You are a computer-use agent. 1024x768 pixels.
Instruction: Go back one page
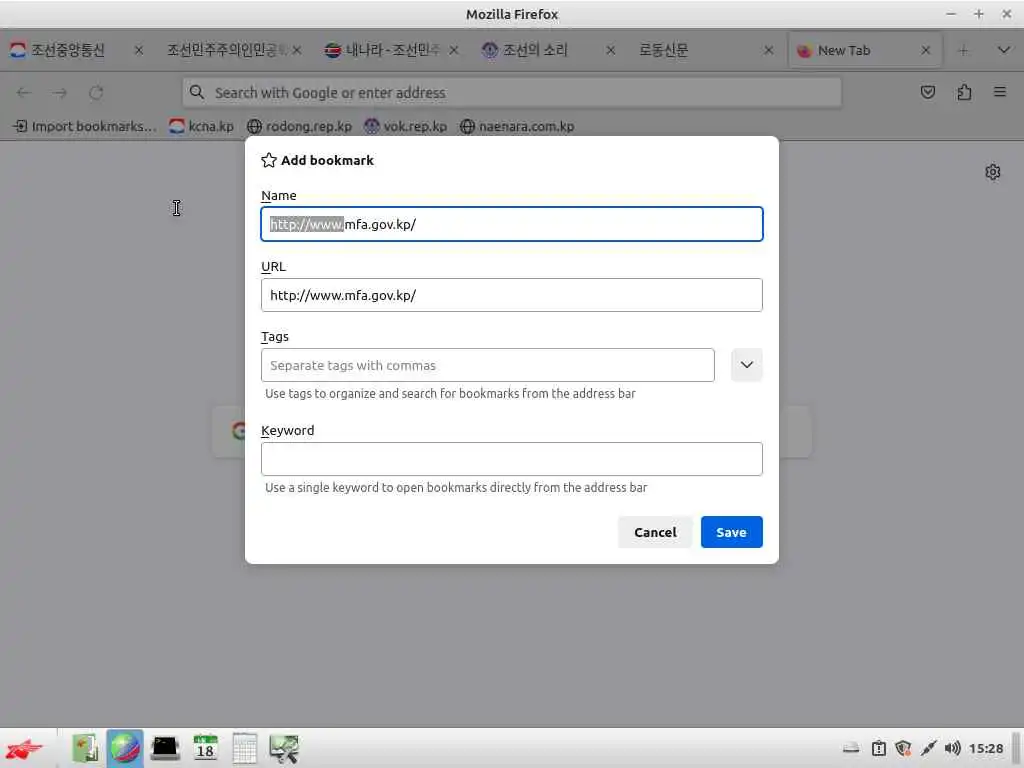coord(24,93)
